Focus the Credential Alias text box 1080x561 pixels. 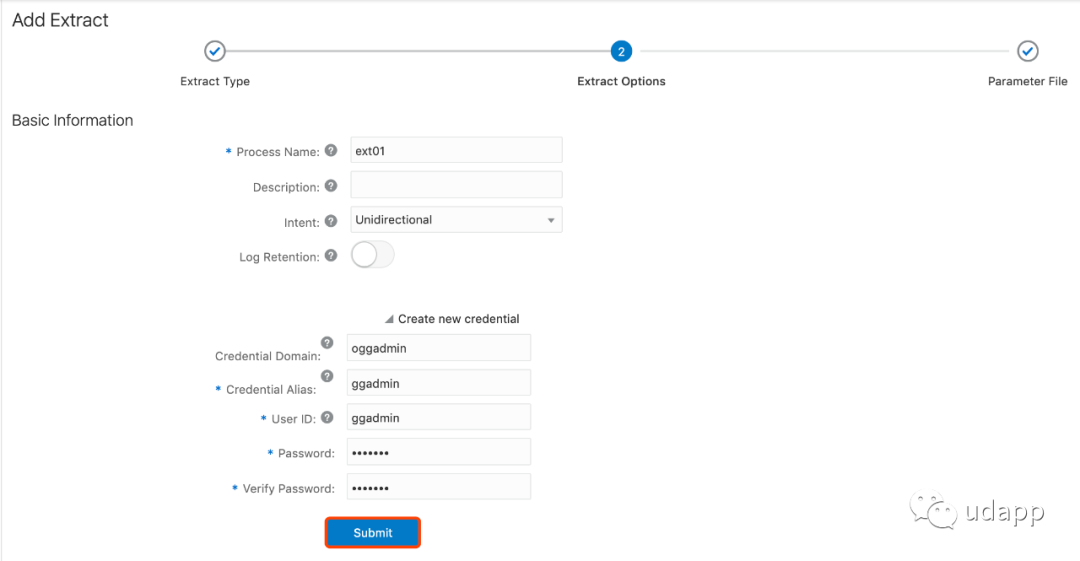[x=438, y=383]
